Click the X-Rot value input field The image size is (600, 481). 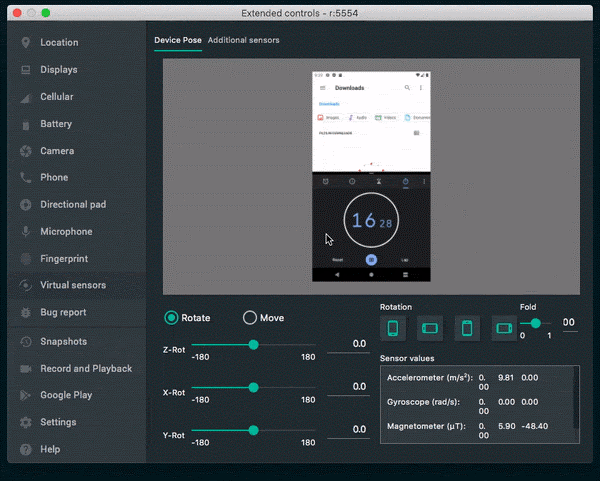click(x=348, y=387)
